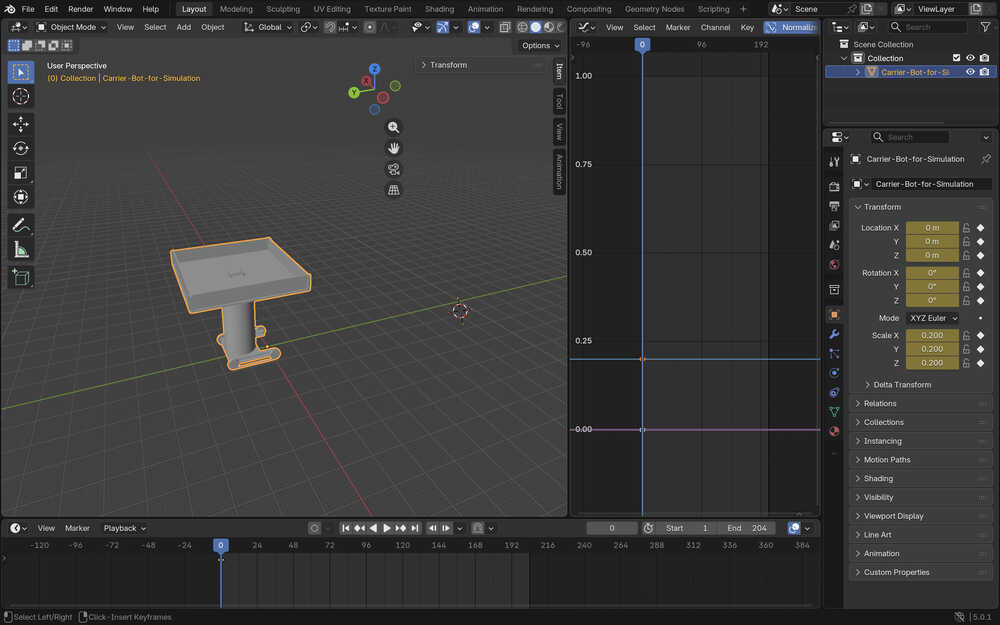Image resolution: width=1000 pixels, height=625 pixels.
Task: Activate the Annotate pencil tool
Action: [21, 225]
